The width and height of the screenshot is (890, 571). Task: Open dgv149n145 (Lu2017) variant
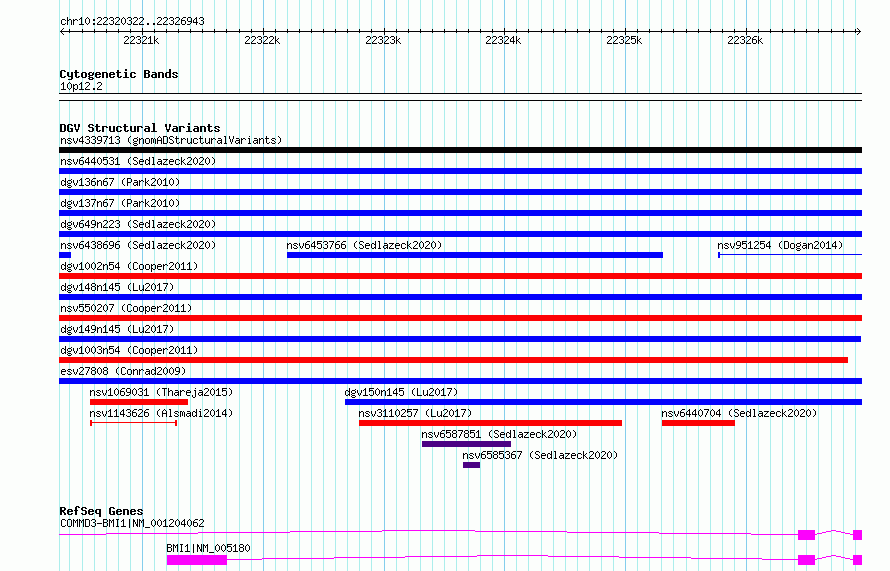[x=117, y=329]
